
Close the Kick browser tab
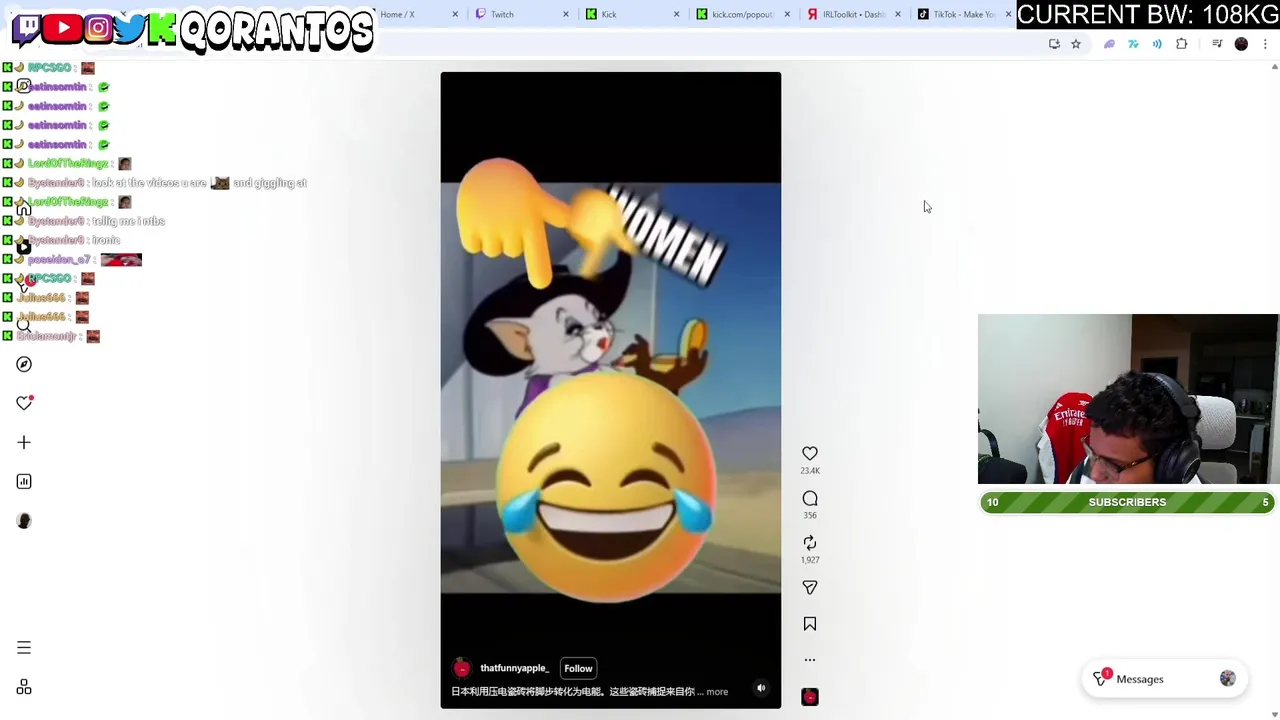click(676, 14)
